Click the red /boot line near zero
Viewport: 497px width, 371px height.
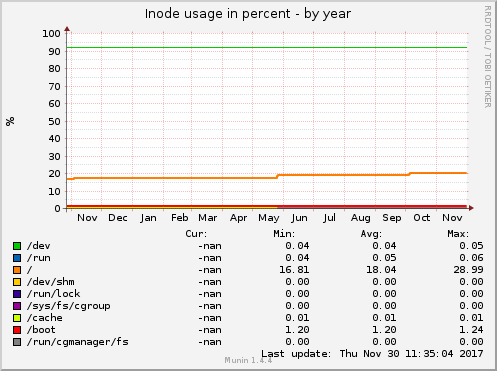pyautogui.click(x=267, y=206)
